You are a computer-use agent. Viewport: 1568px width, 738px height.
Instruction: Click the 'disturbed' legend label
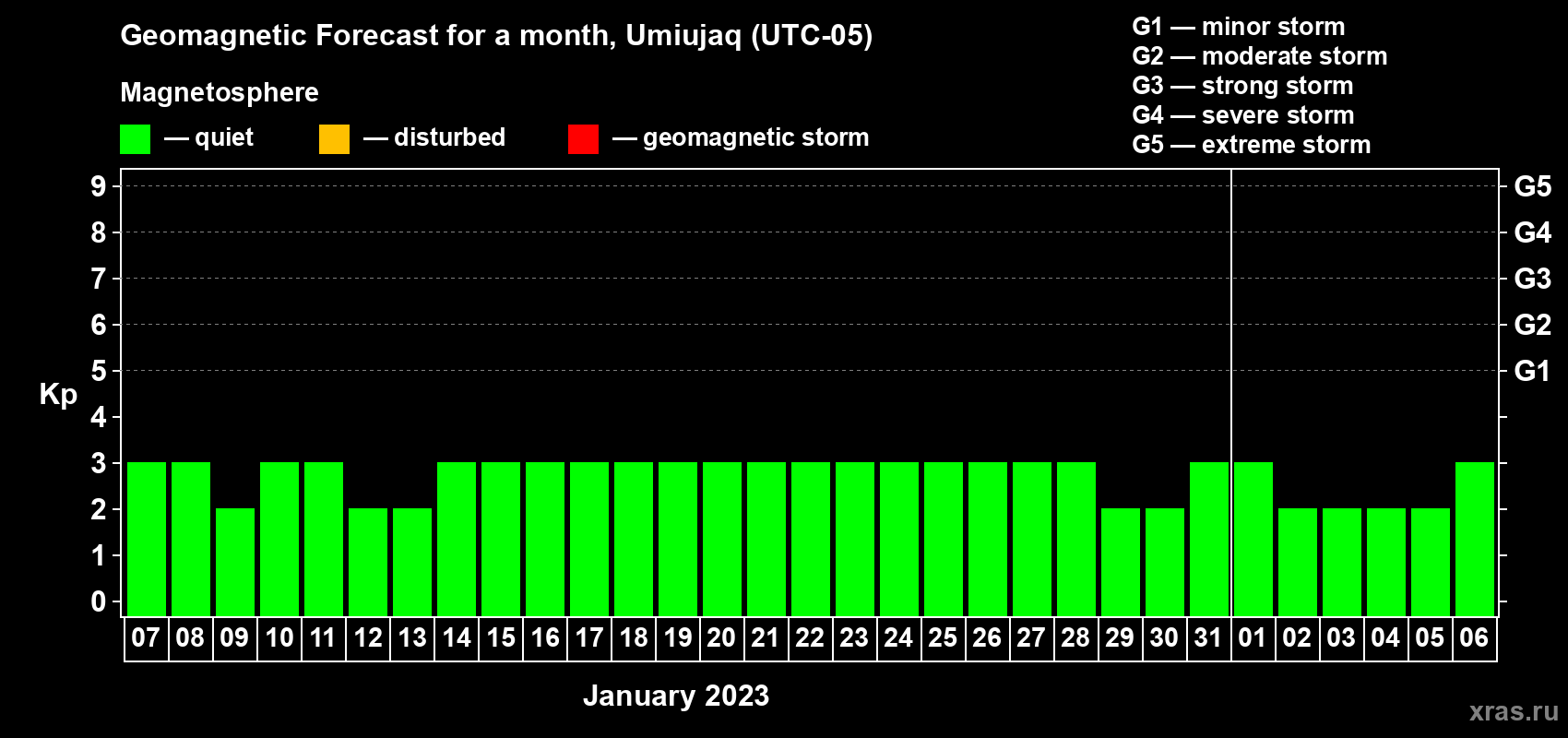pyautogui.click(x=449, y=138)
